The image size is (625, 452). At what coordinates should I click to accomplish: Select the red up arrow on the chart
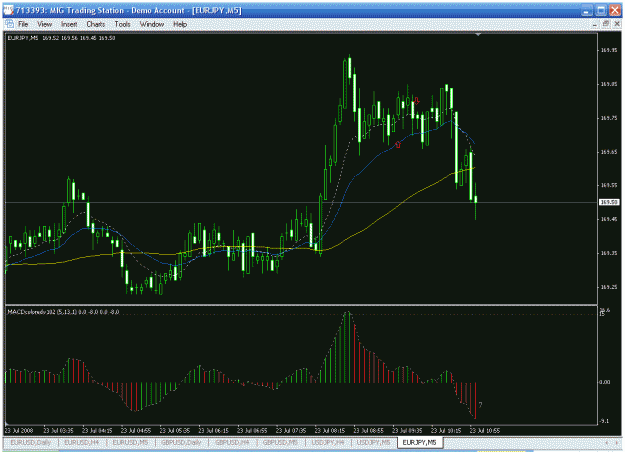point(397,144)
